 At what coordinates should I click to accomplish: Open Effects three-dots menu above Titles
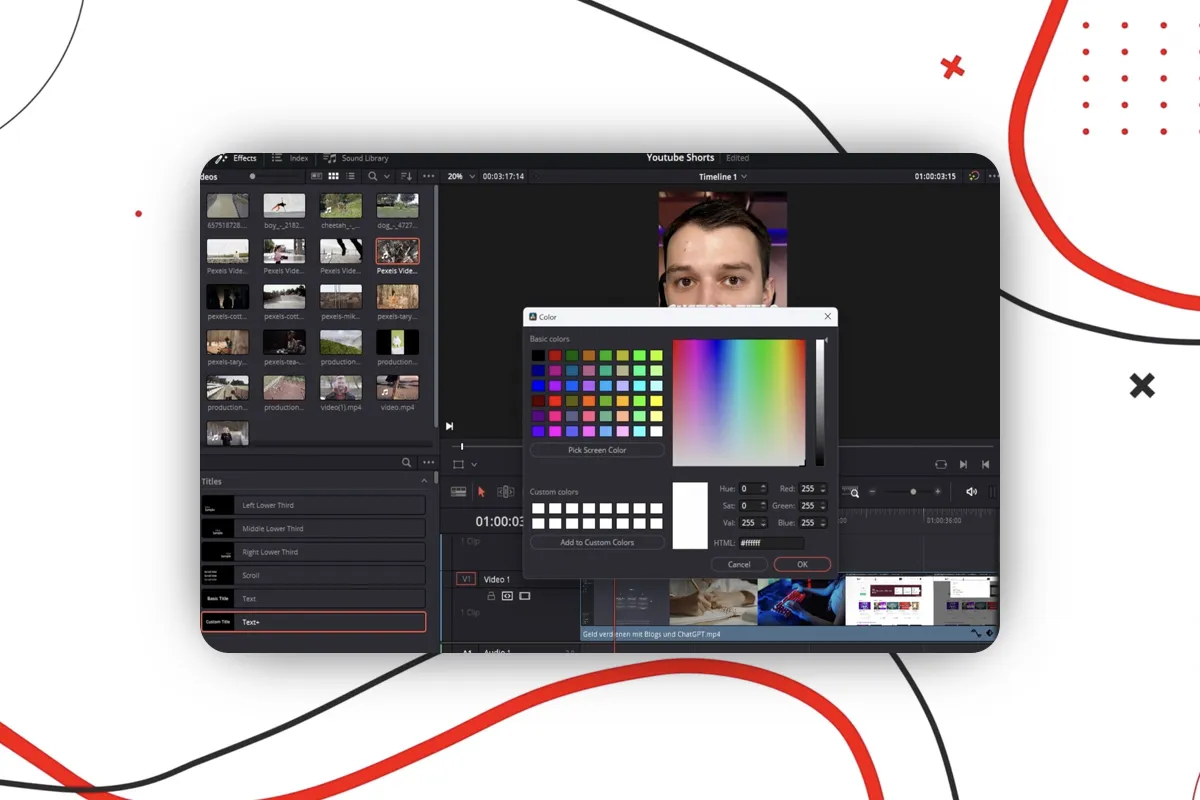(429, 463)
